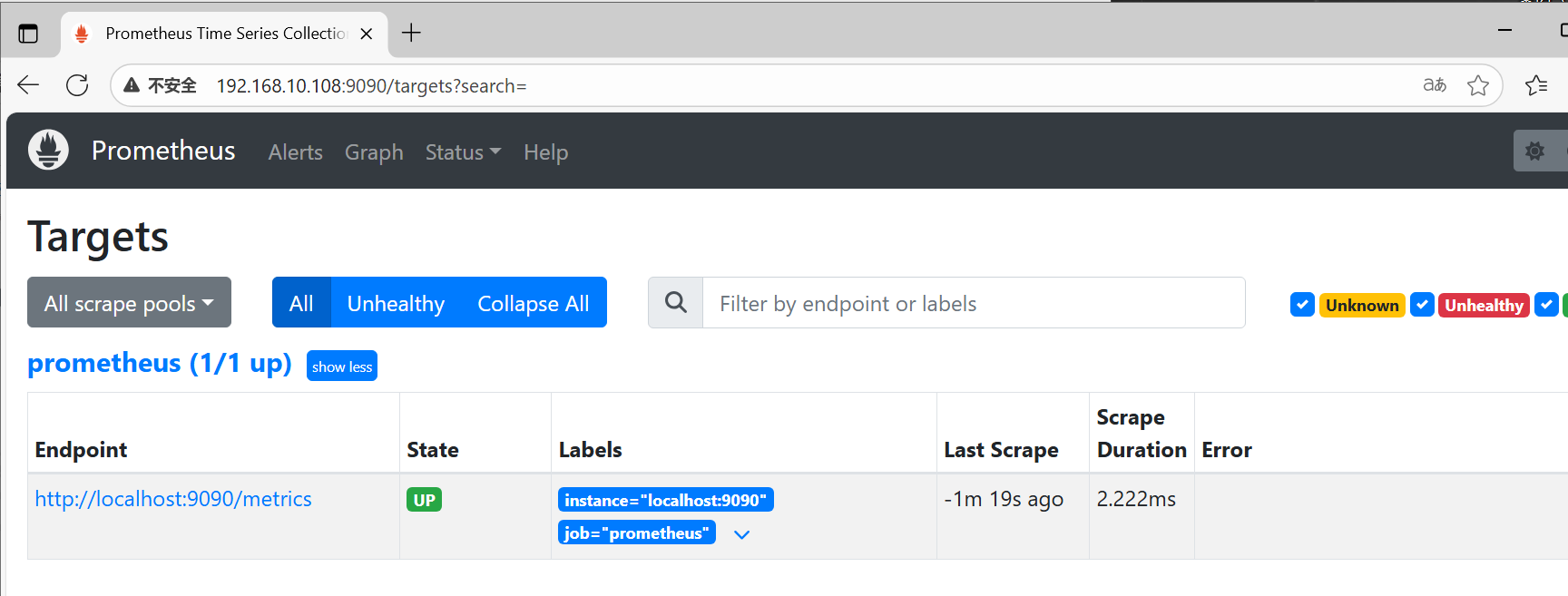This screenshot has height=596, width=1568.
Task: Select the Unhealthy filter button
Action: pyautogui.click(x=396, y=302)
